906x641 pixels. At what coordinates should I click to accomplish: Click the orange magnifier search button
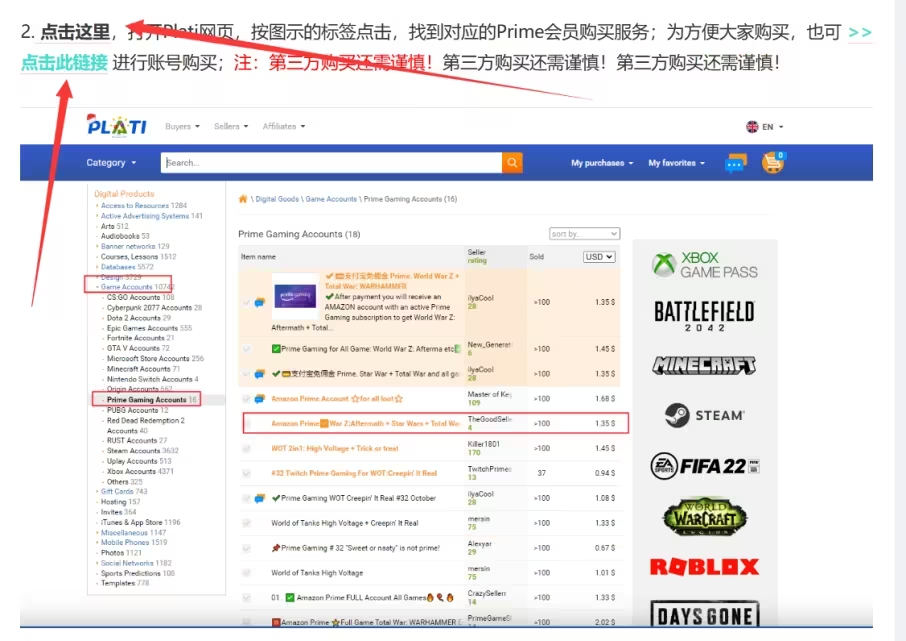click(512, 162)
